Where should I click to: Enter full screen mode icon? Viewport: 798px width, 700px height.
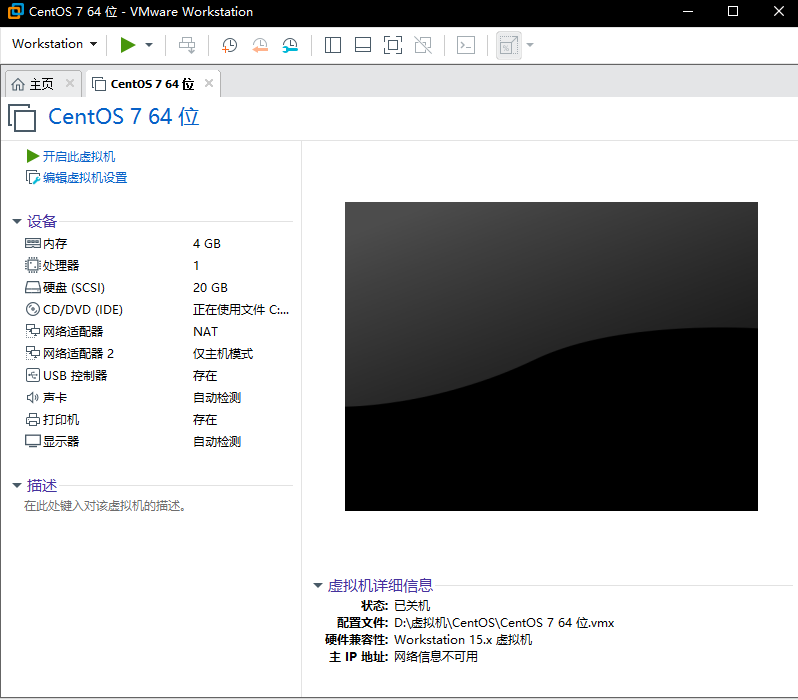pyautogui.click(x=393, y=45)
